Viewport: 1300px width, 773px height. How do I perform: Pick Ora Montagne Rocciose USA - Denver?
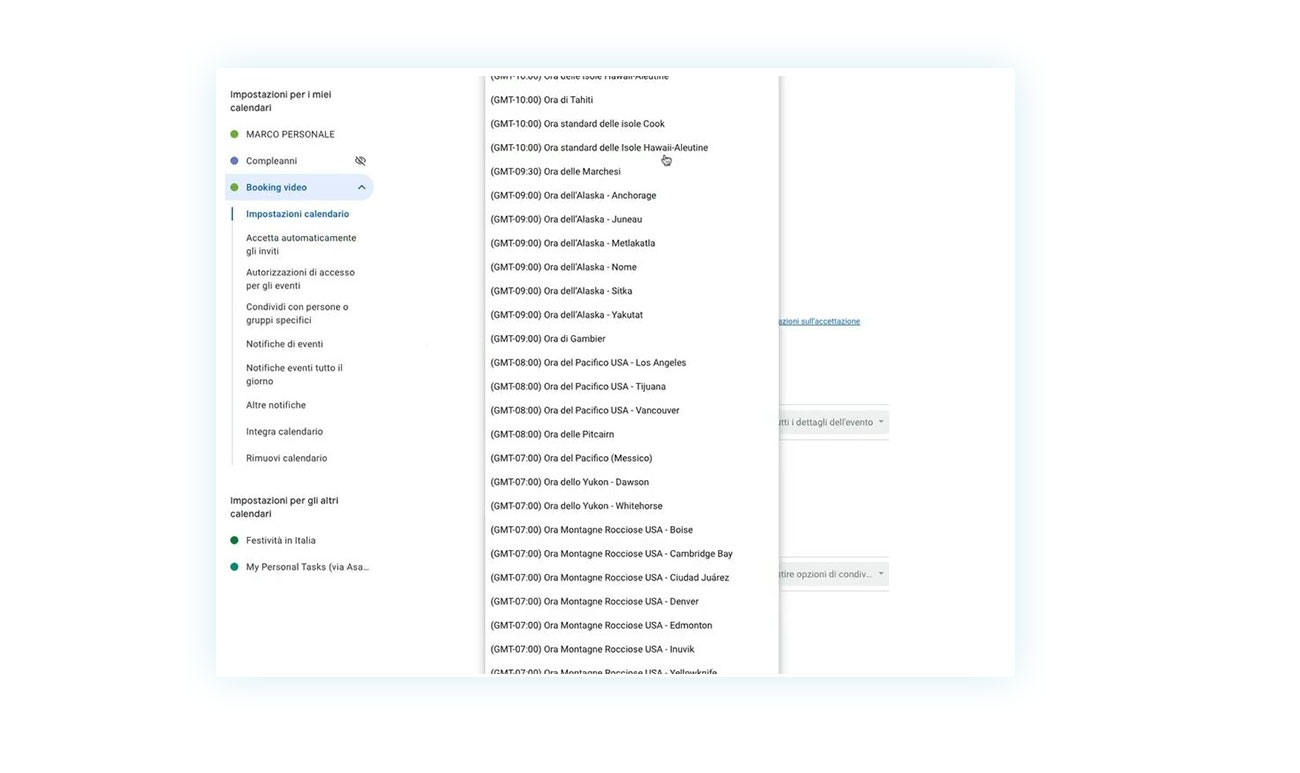tap(631, 602)
